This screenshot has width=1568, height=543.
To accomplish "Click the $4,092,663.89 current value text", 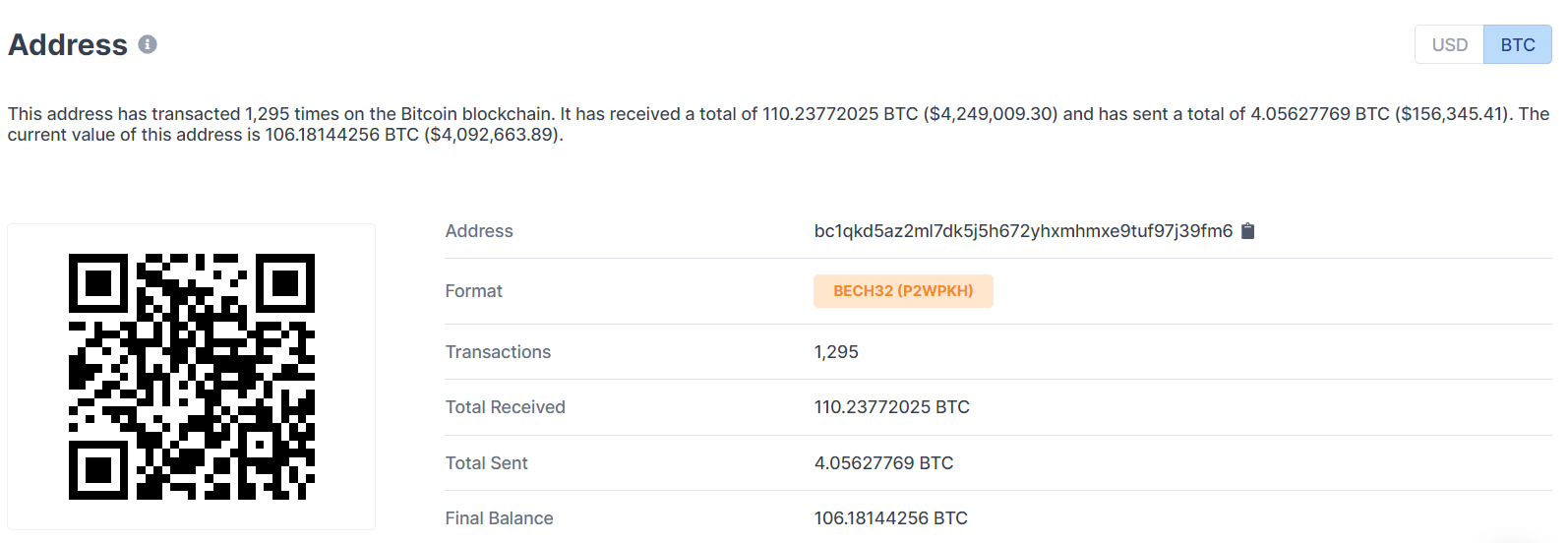I will [491, 135].
